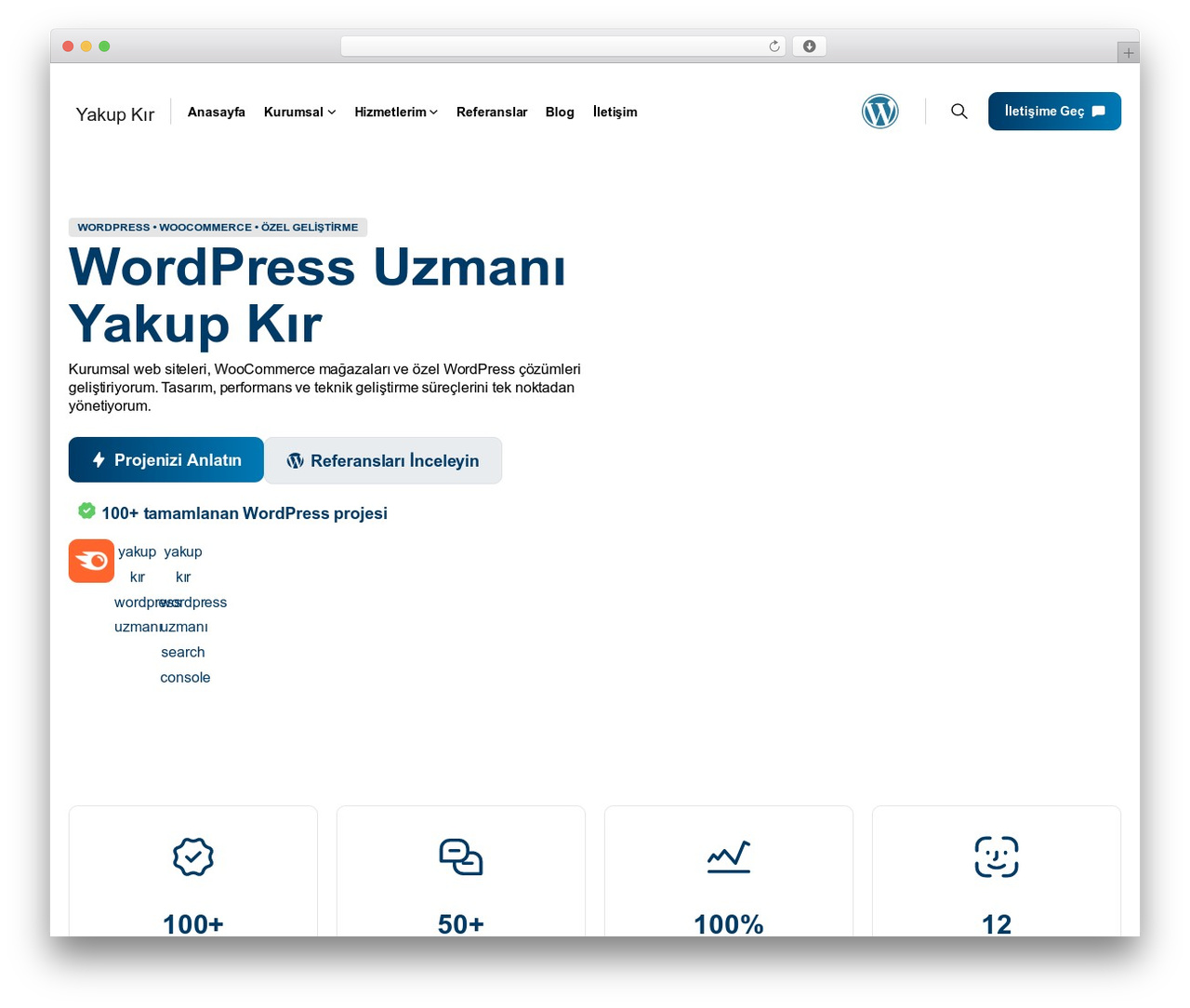This screenshot has width=1190, height=1008.
Task: Click the browser download icon
Action: (809, 46)
